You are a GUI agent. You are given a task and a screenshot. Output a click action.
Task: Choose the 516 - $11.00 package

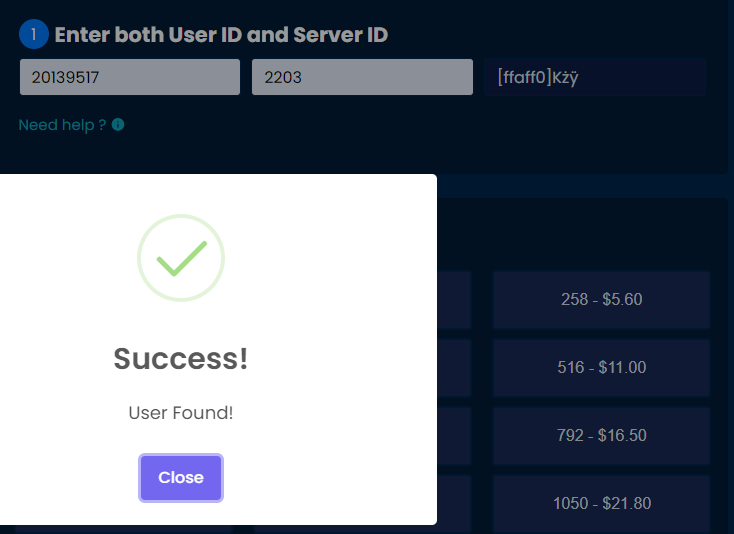point(601,367)
